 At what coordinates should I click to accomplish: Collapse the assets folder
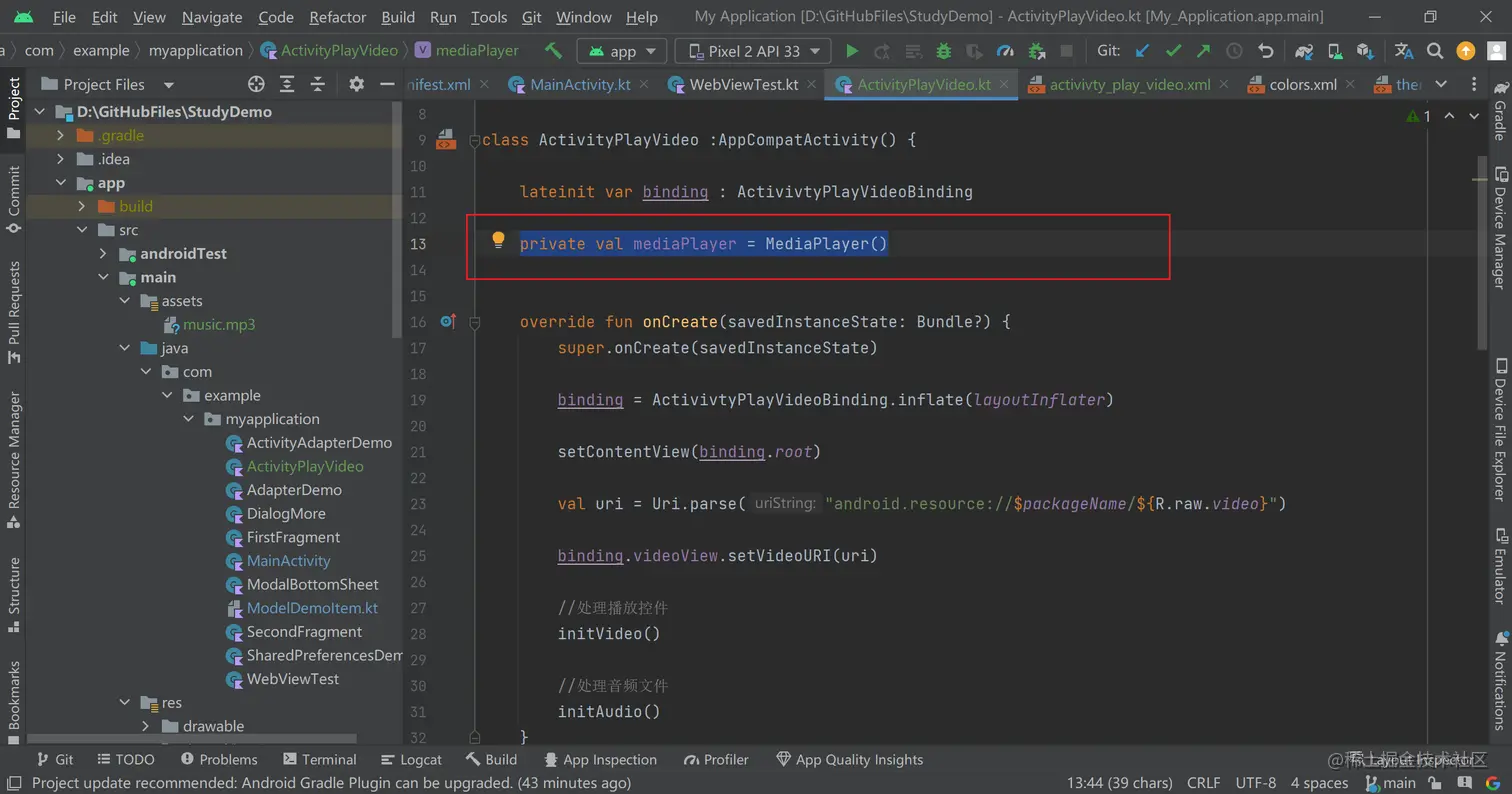coord(124,301)
